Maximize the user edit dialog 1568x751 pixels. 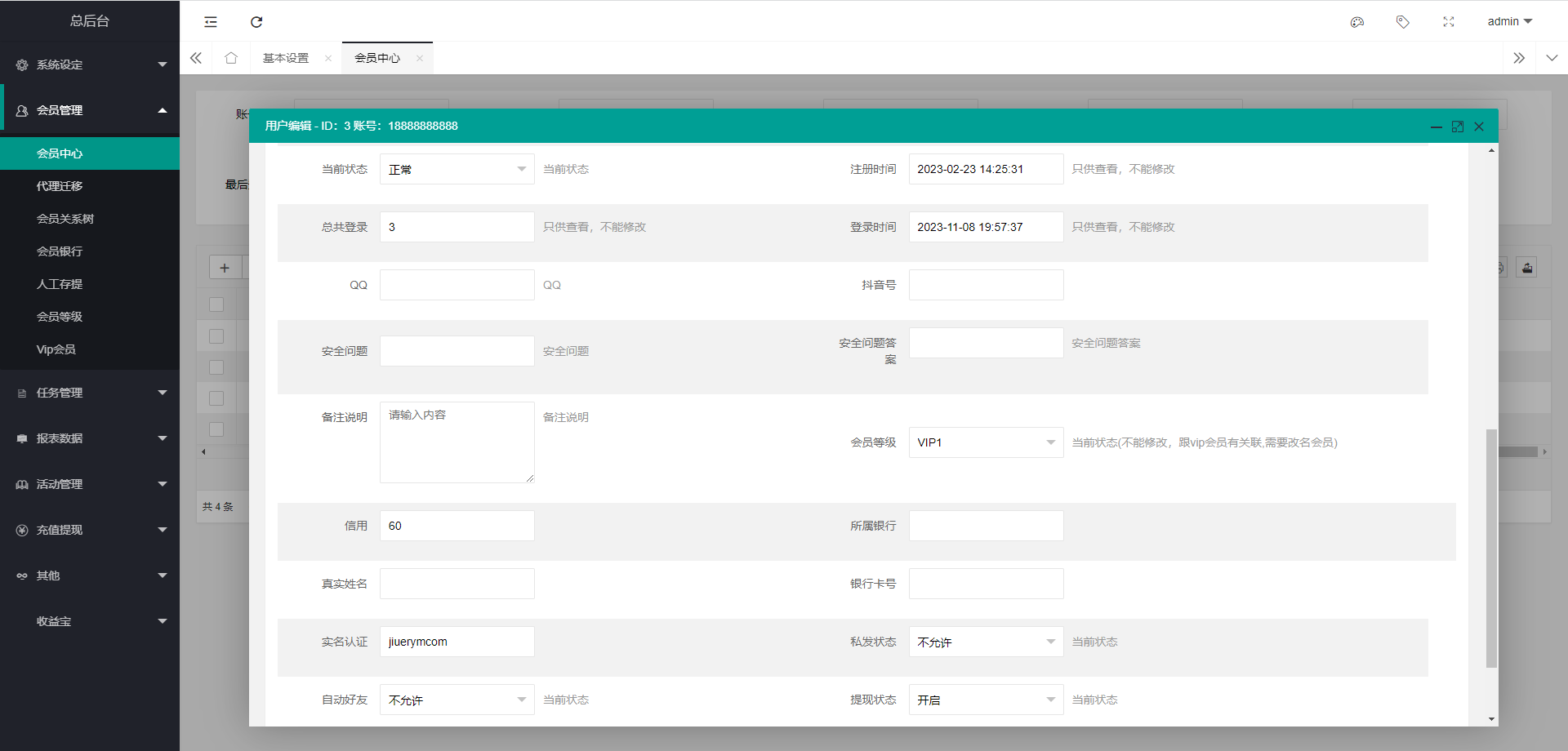point(1458,127)
